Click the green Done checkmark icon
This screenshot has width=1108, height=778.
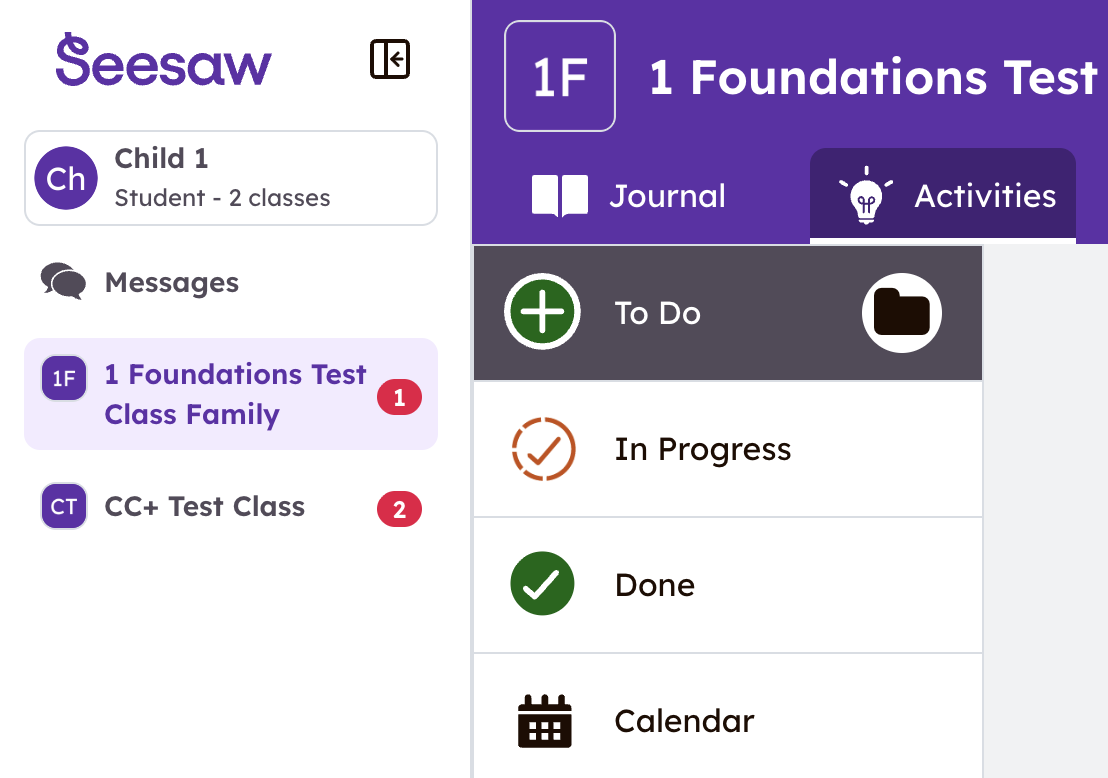point(542,584)
